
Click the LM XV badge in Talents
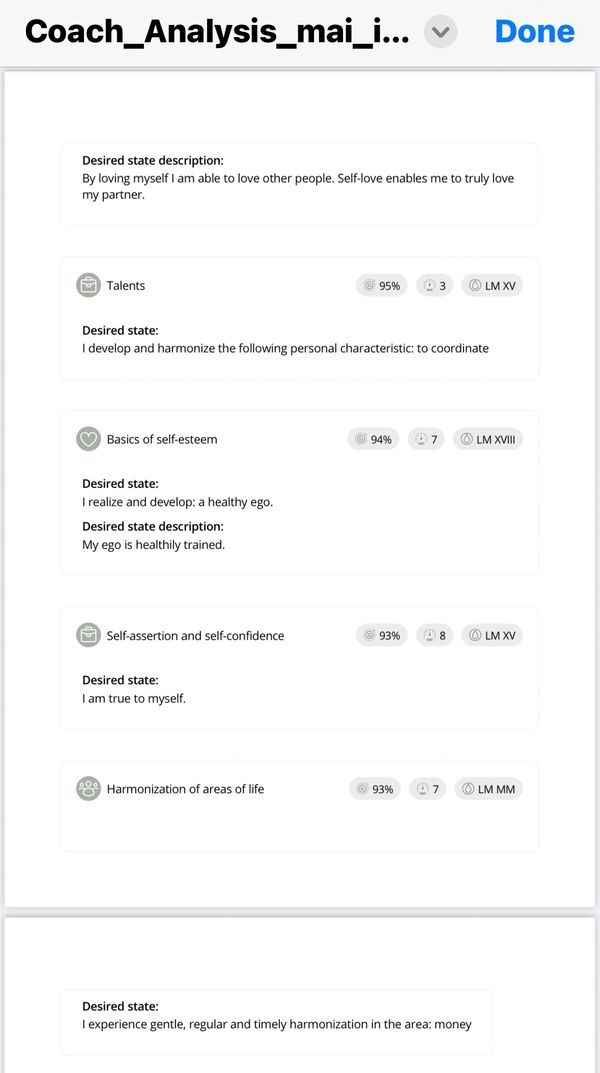click(492, 286)
